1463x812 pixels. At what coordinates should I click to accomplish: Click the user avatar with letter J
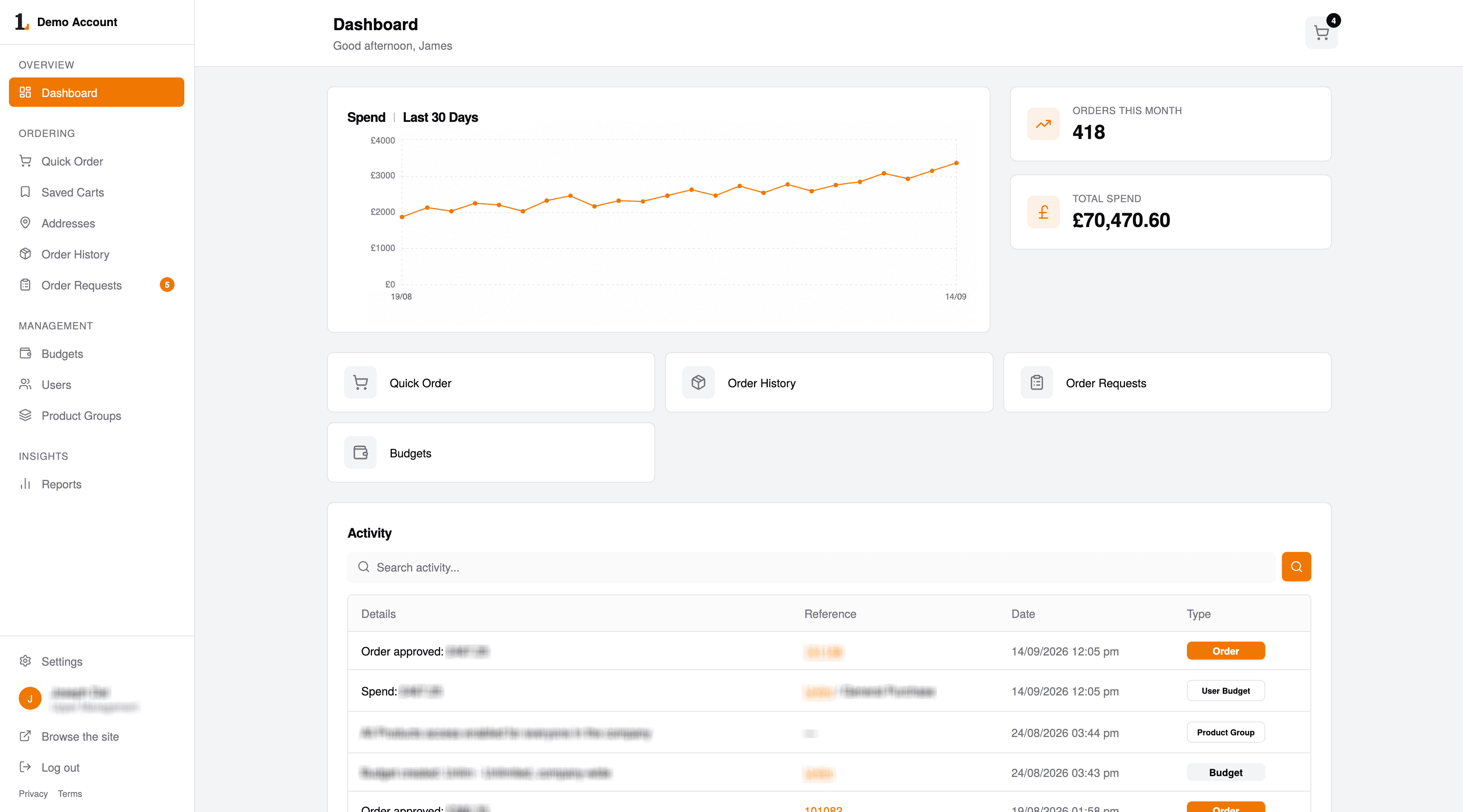30,698
